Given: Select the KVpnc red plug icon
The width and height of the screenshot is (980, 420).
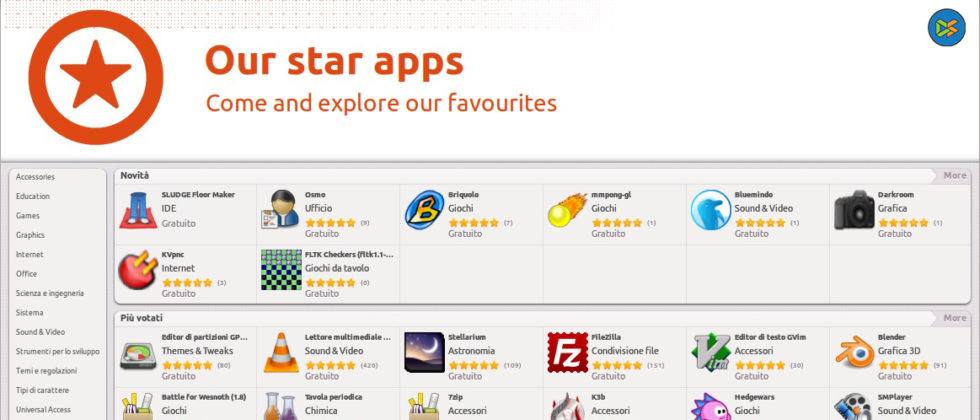Looking at the screenshot, I should [138, 270].
